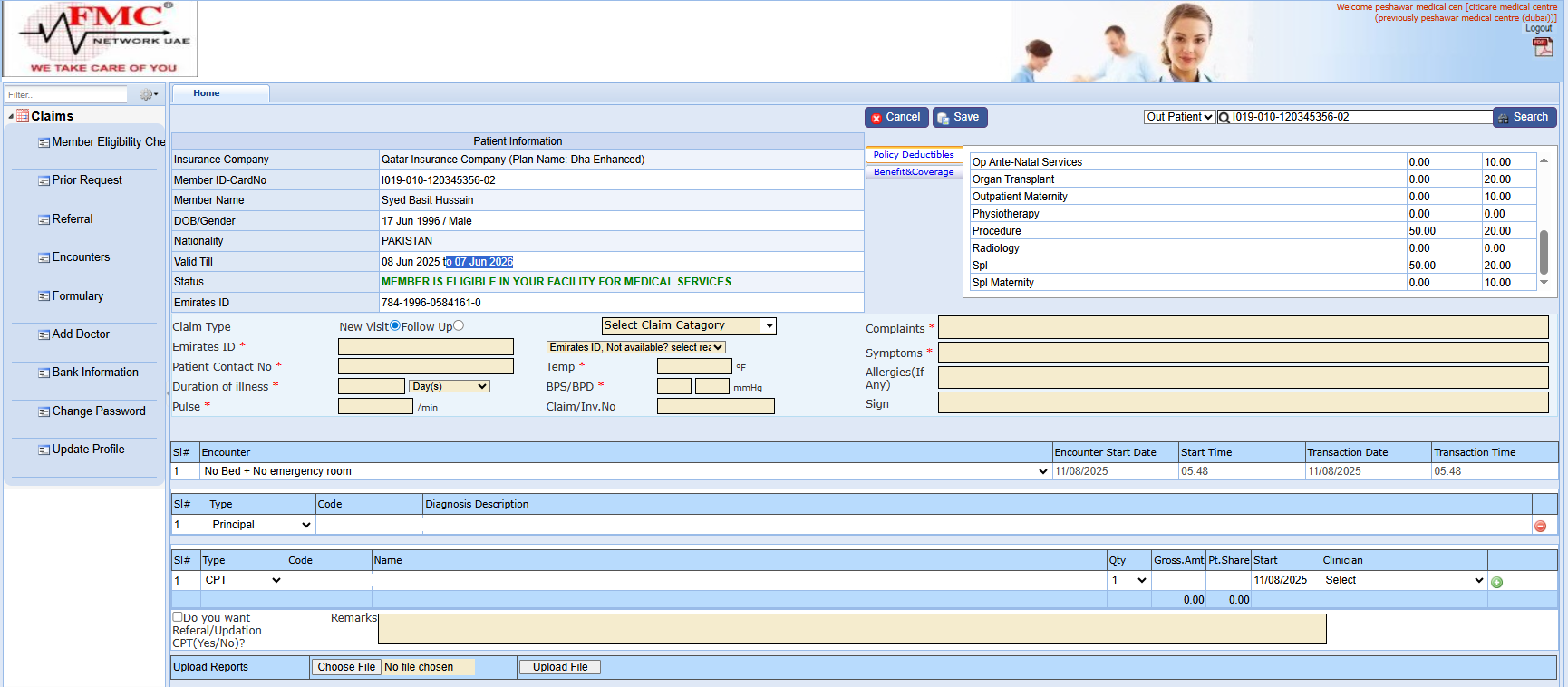Click the filter settings gear icon
The height and width of the screenshot is (687, 1568).
pyautogui.click(x=147, y=94)
